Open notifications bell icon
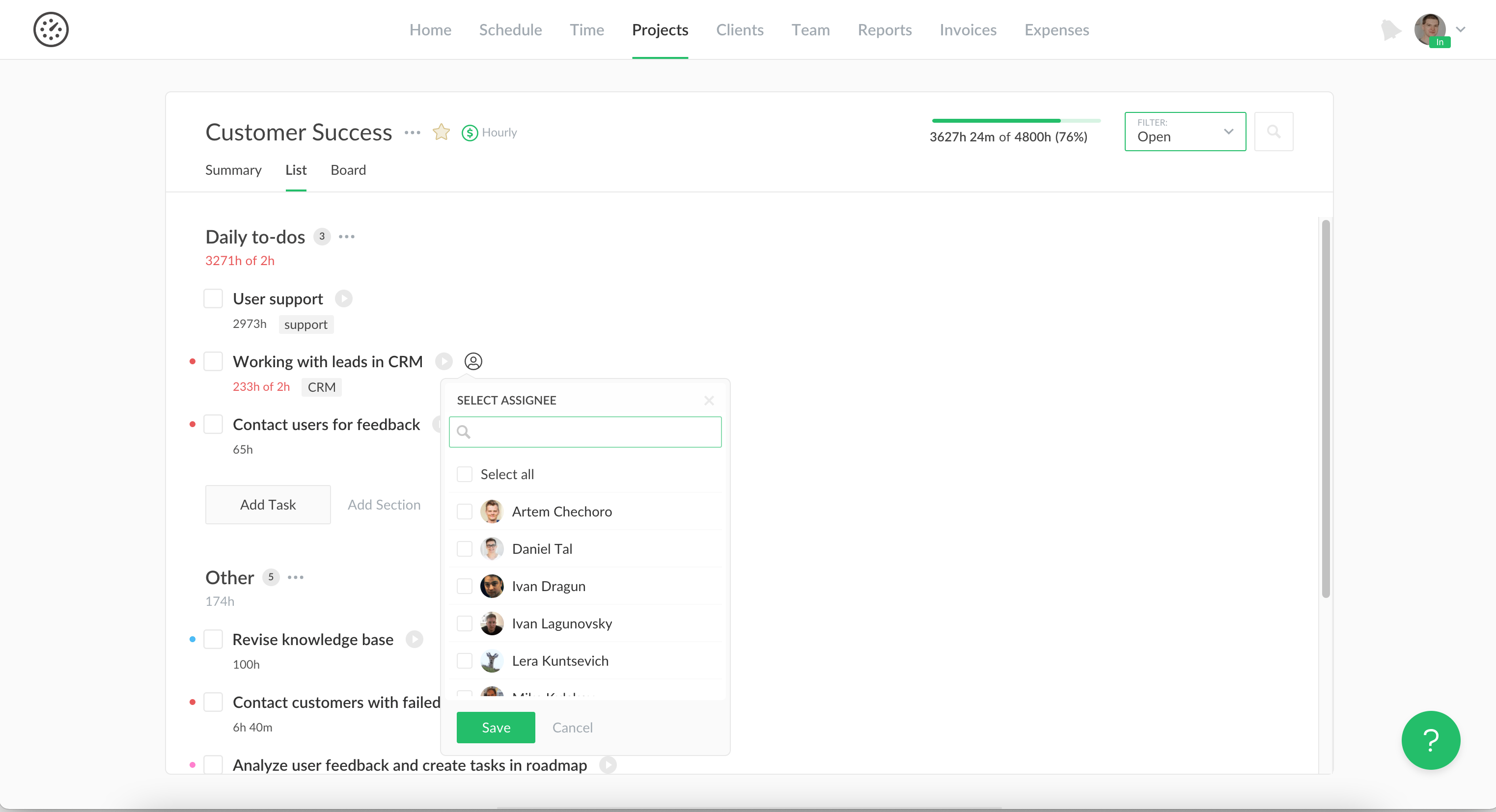Viewport: 1496px width, 812px height. tap(1390, 29)
